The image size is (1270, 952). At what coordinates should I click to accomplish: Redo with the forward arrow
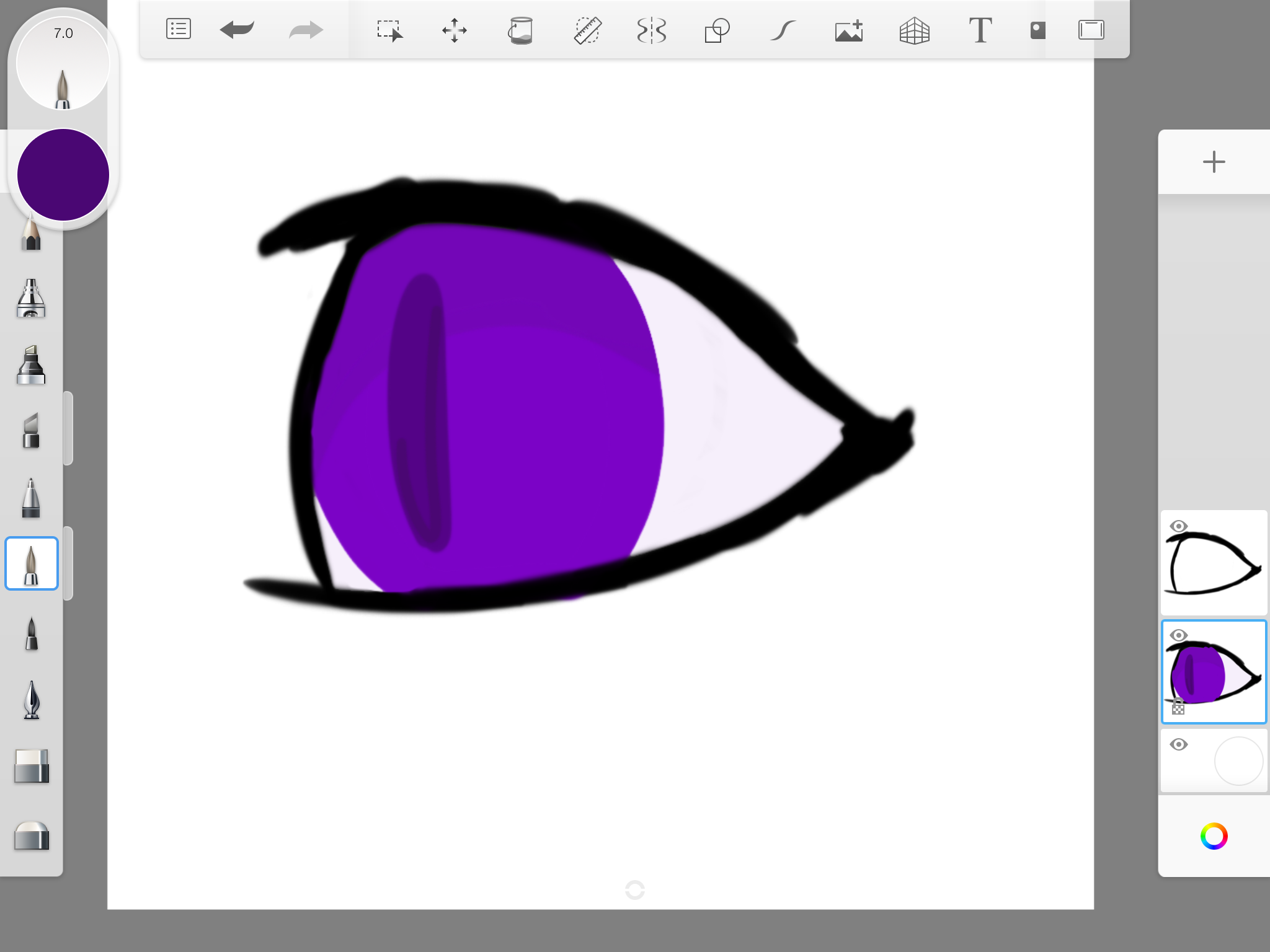click(x=306, y=30)
